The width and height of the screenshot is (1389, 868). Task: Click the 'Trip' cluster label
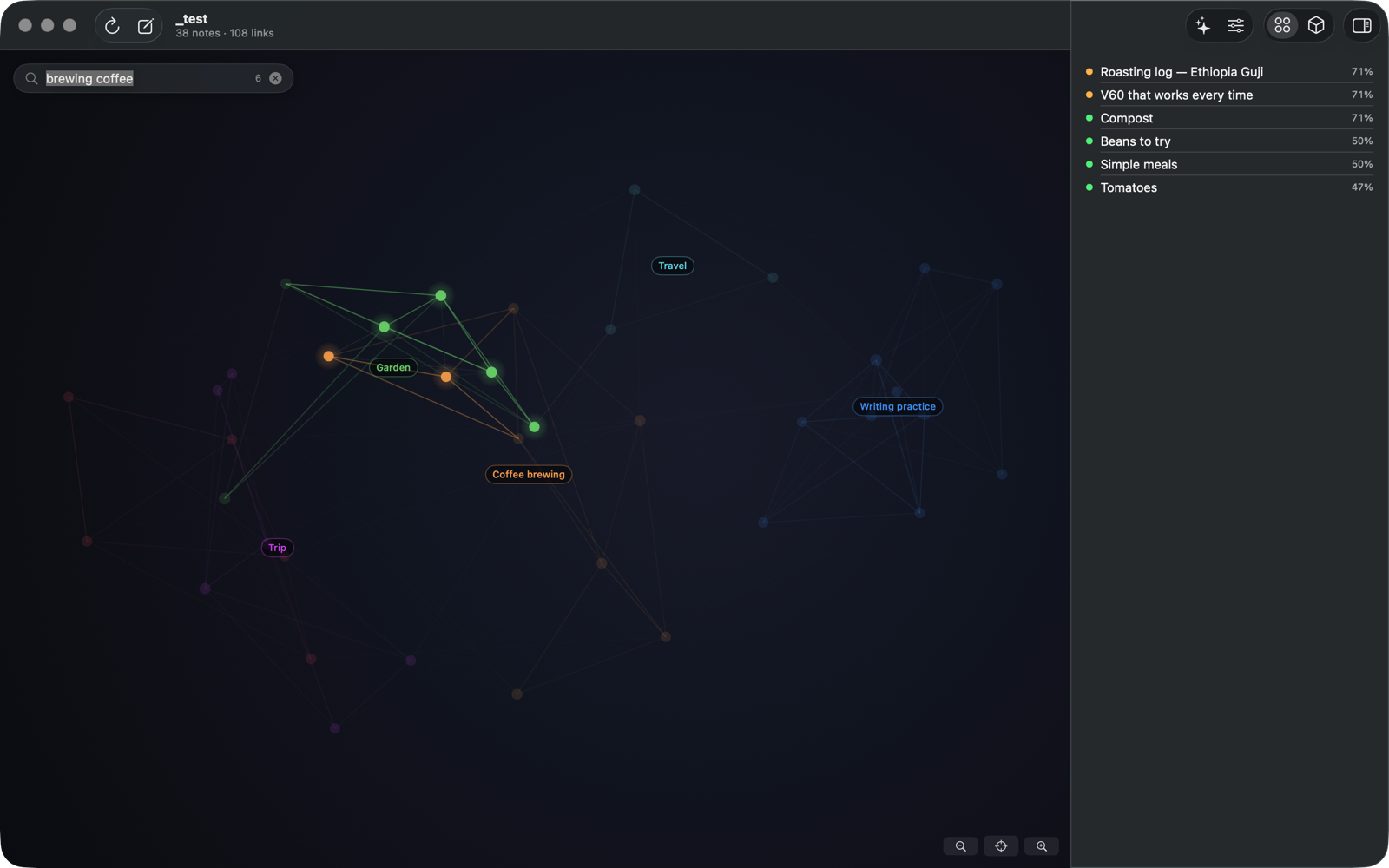[277, 548]
